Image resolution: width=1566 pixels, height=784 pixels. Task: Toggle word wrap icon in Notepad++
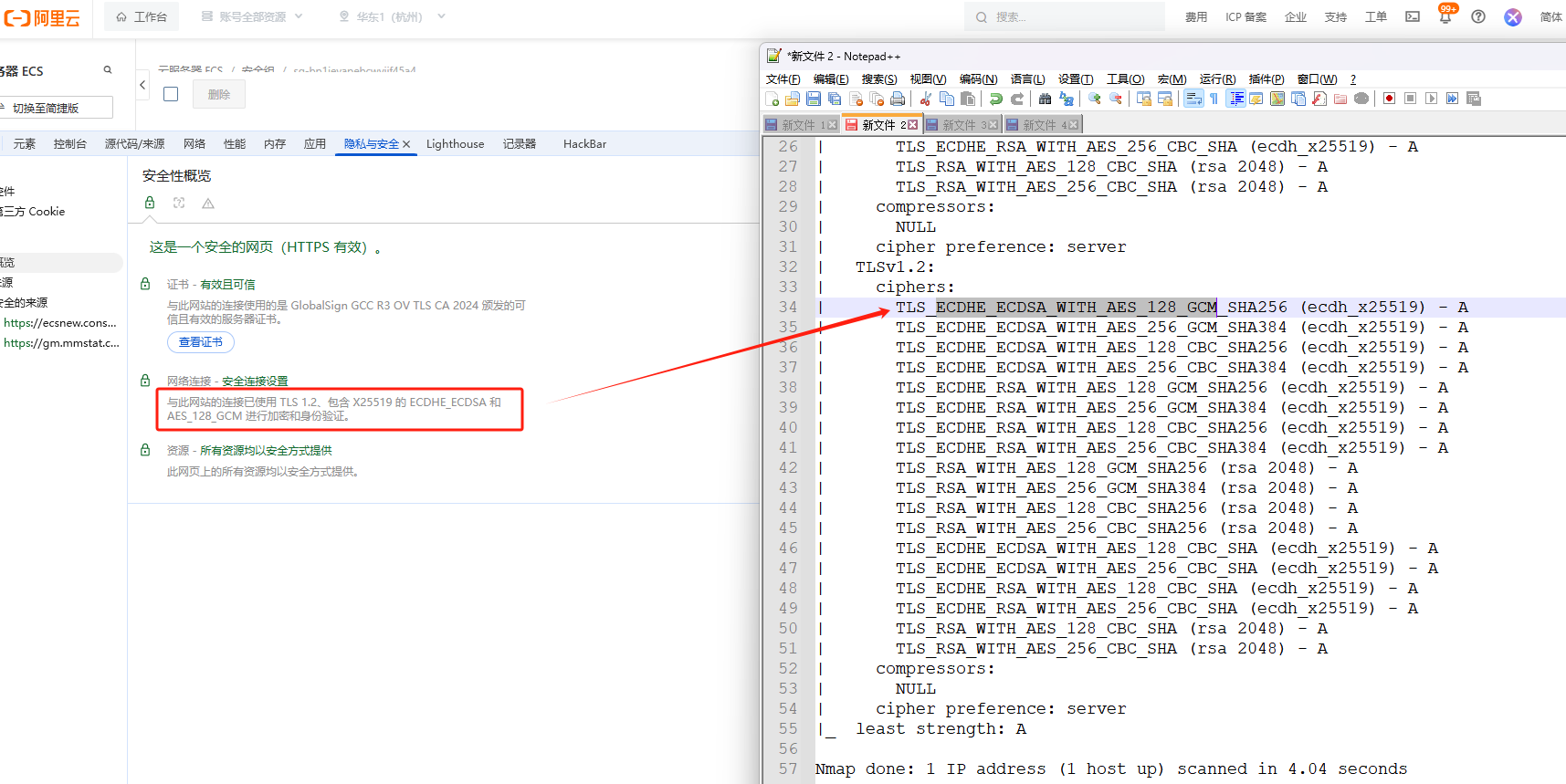pyautogui.click(x=1193, y=99)
